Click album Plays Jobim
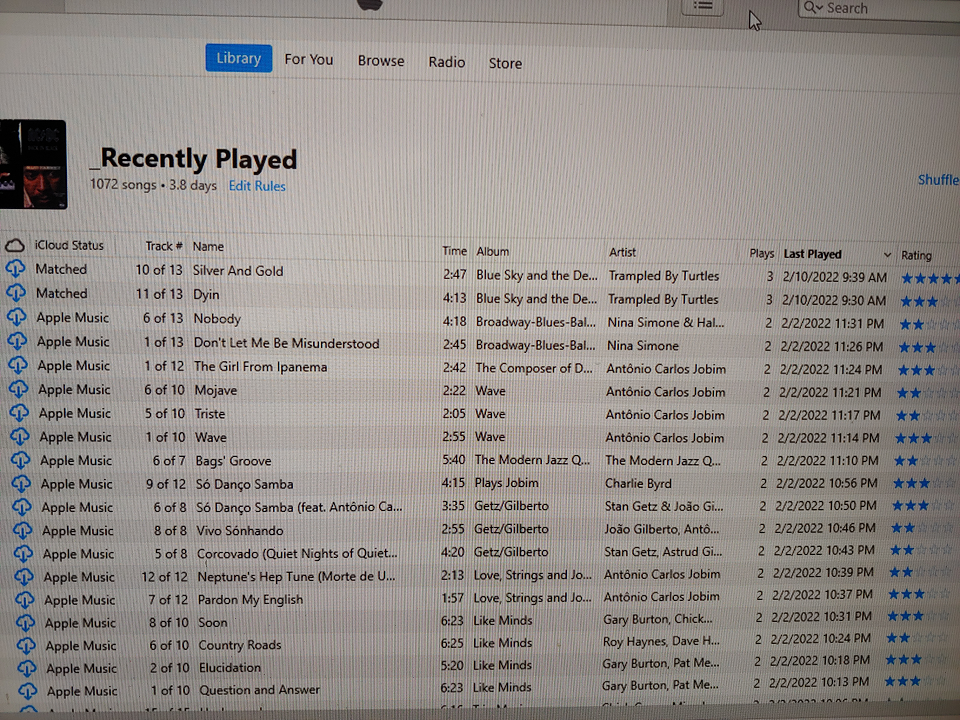 [506, 482]
